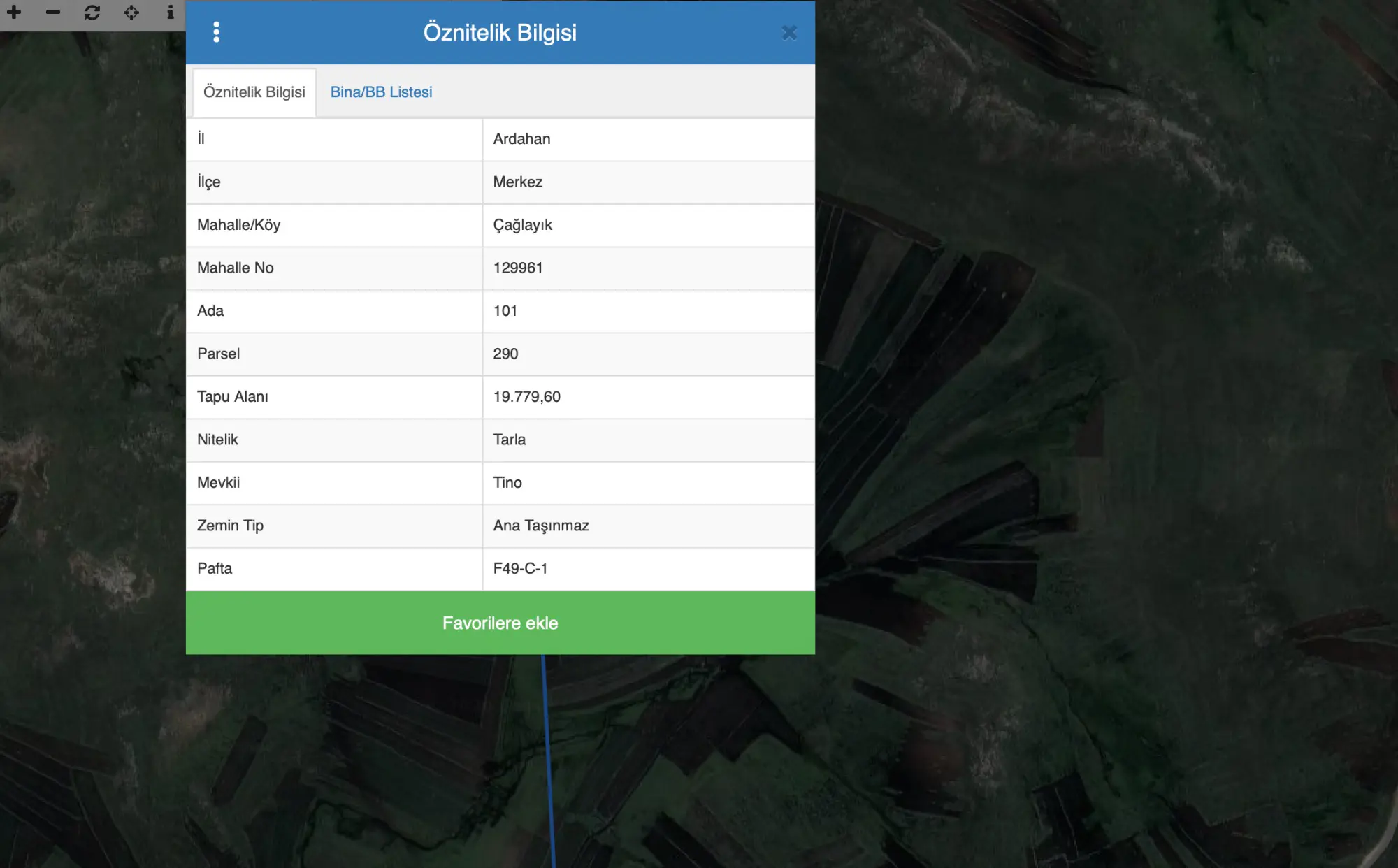Click the Parsel row label
The width and height of the screenshot is (1398, 868).
[x=218, y=354]
